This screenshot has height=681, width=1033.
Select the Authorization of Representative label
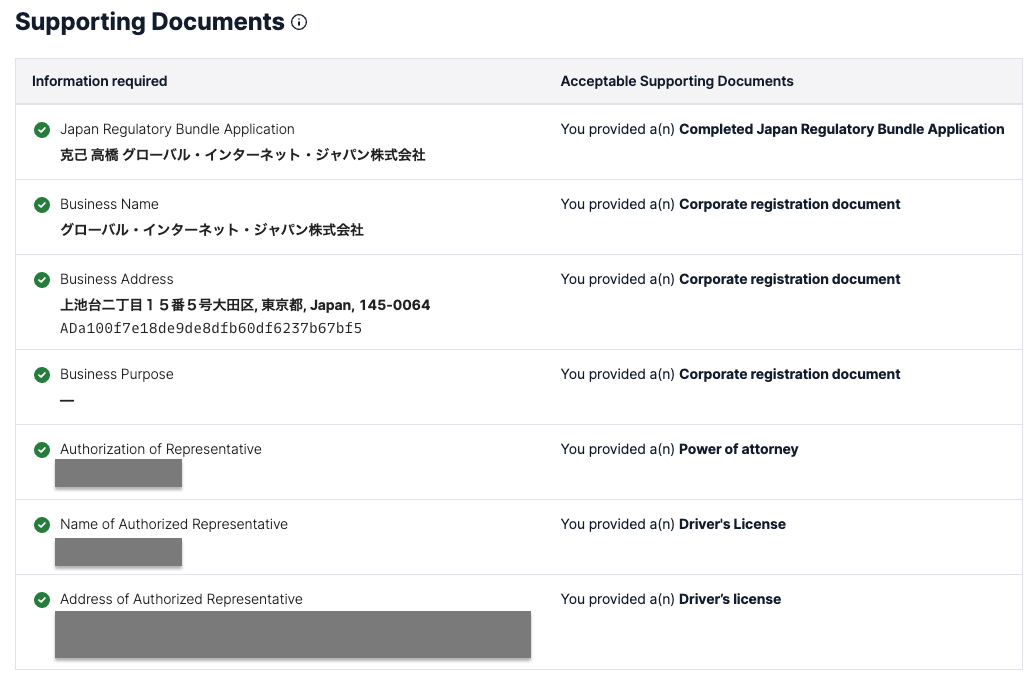pyautogui.click(x=161, y=449)
